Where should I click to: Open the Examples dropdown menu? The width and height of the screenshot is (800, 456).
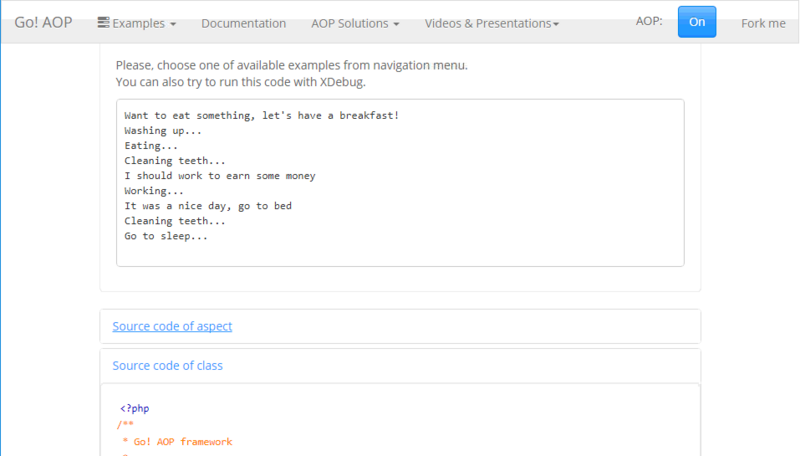click(x=138, y=23)
